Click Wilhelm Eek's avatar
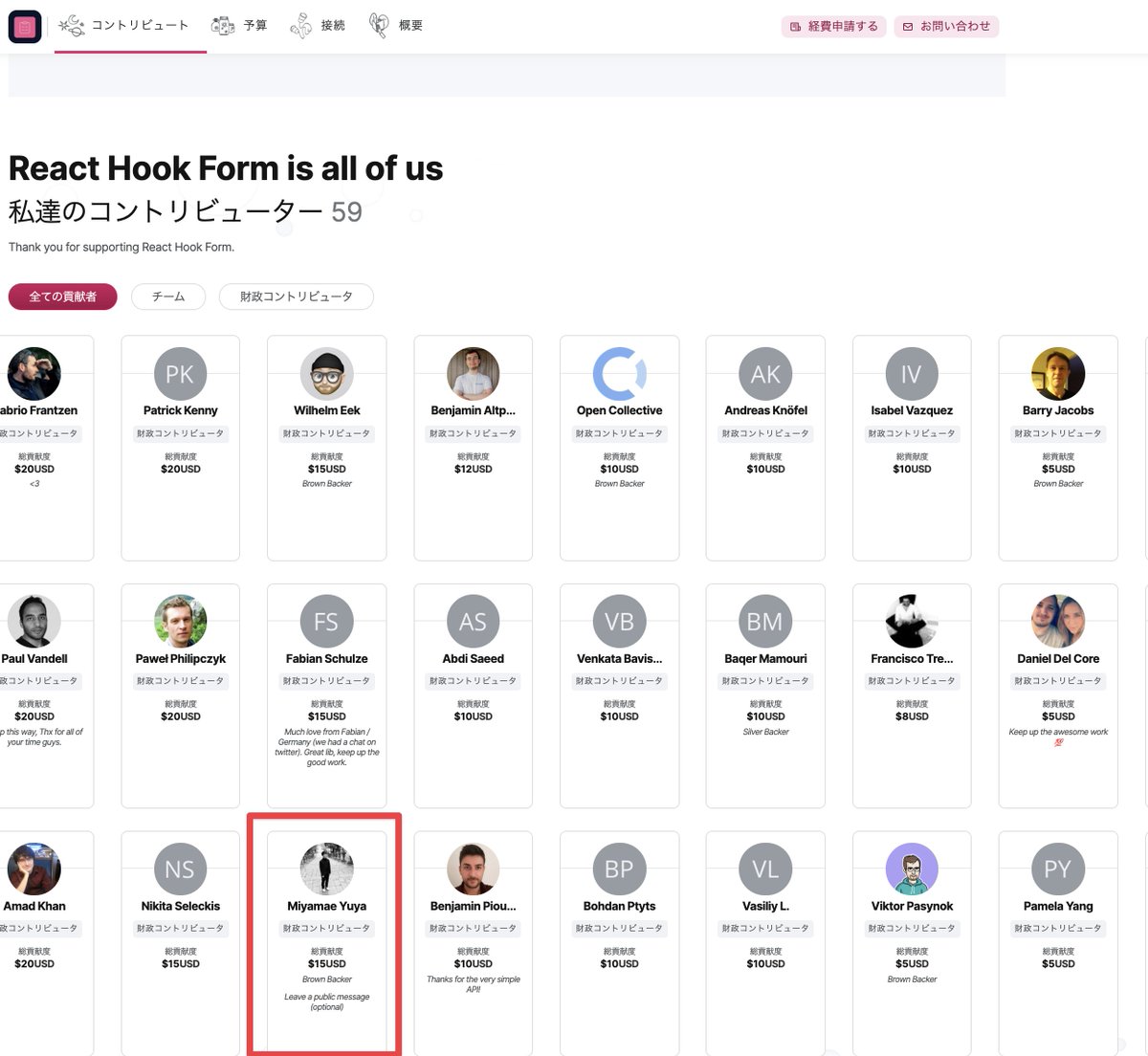The image size is (1148, 1056). tap(326, 374)
